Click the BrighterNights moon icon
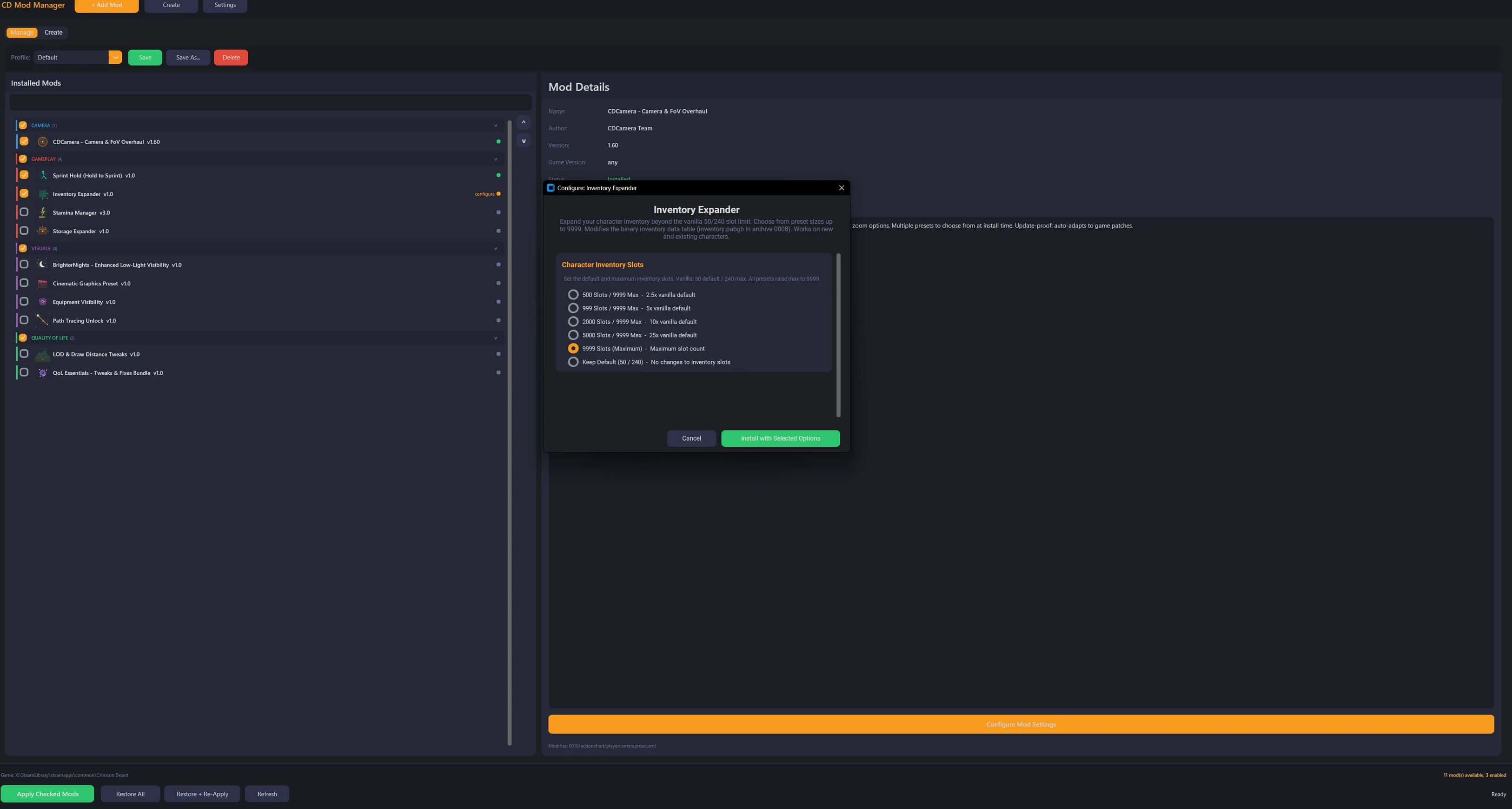 coord(42,265)
